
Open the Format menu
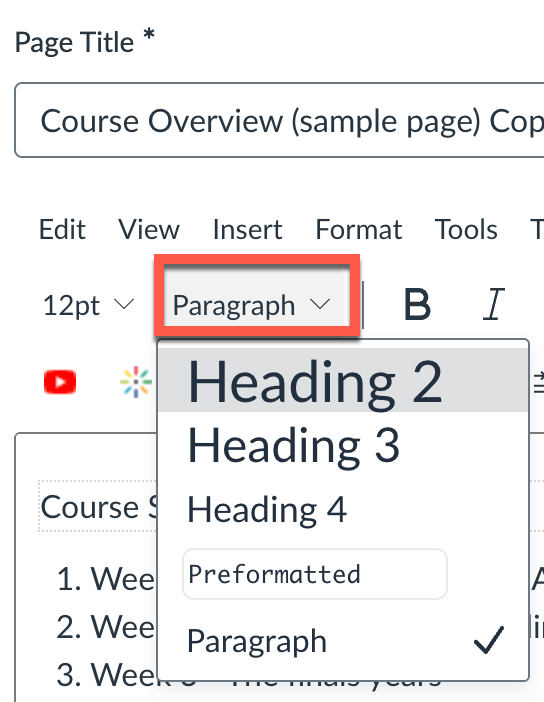click(359, 230)
